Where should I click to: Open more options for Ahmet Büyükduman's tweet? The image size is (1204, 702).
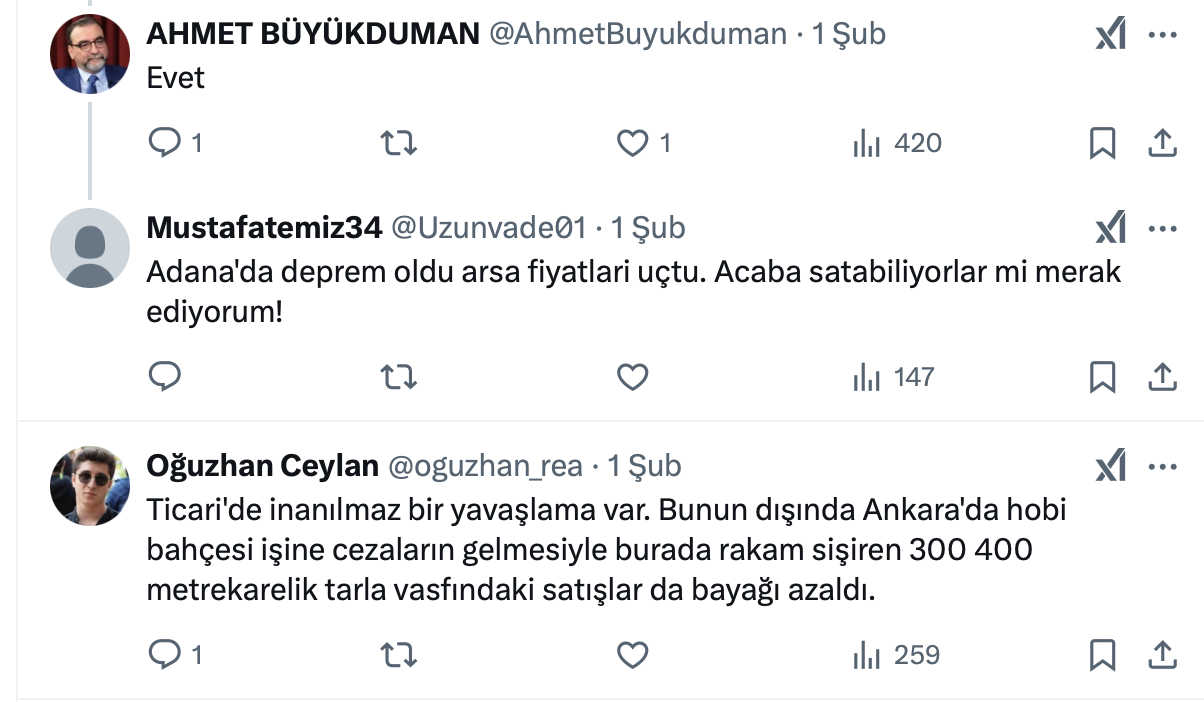pos(1161,35)
